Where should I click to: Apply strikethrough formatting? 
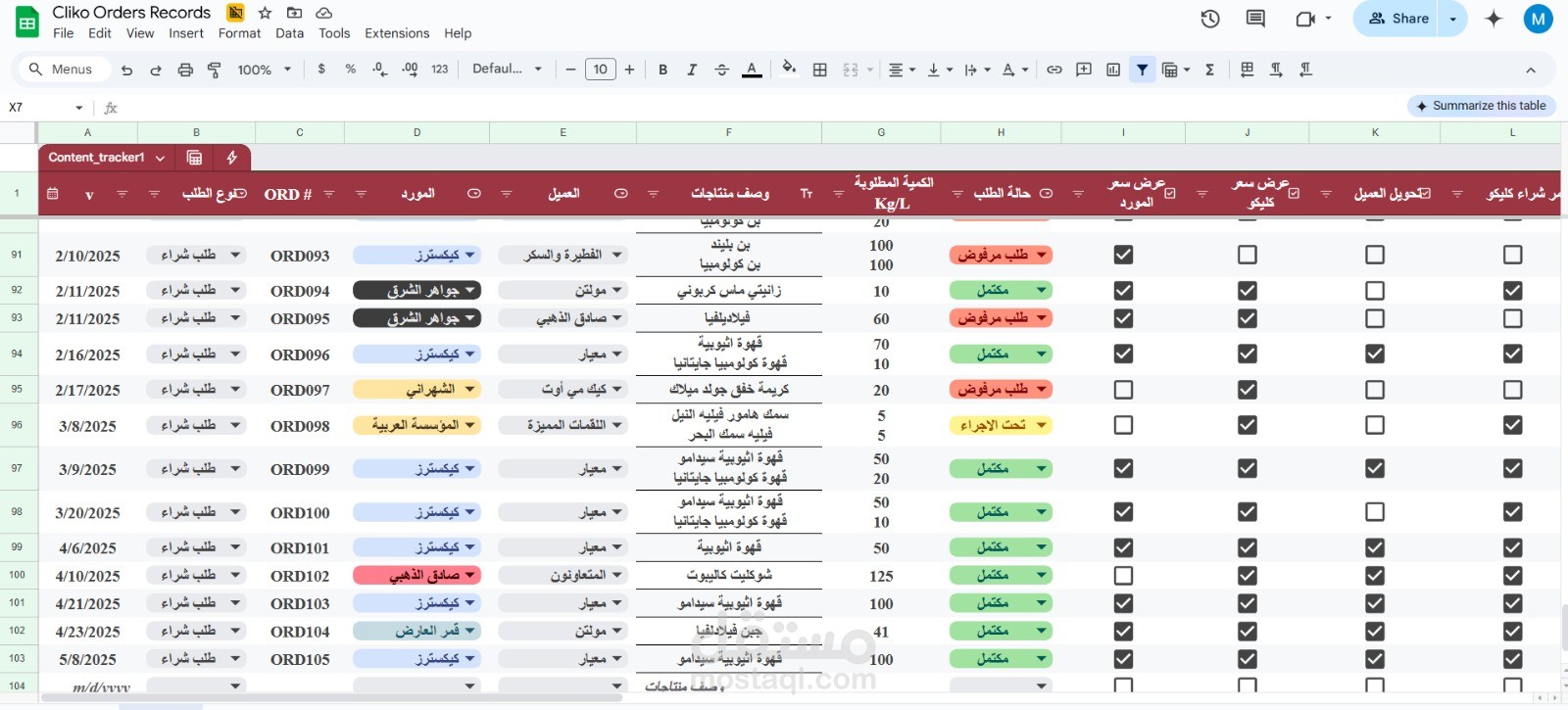tap(721, 70)
